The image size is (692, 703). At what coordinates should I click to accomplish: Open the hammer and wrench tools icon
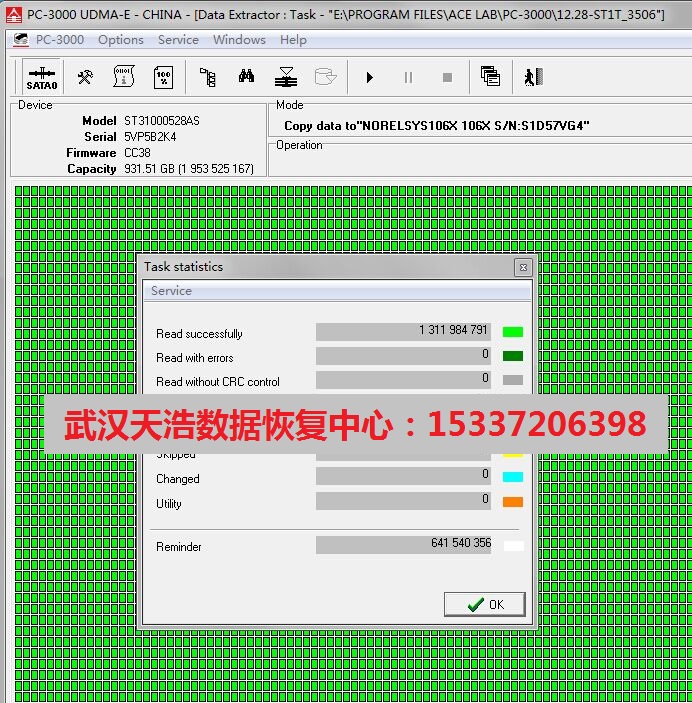(86, 77)
